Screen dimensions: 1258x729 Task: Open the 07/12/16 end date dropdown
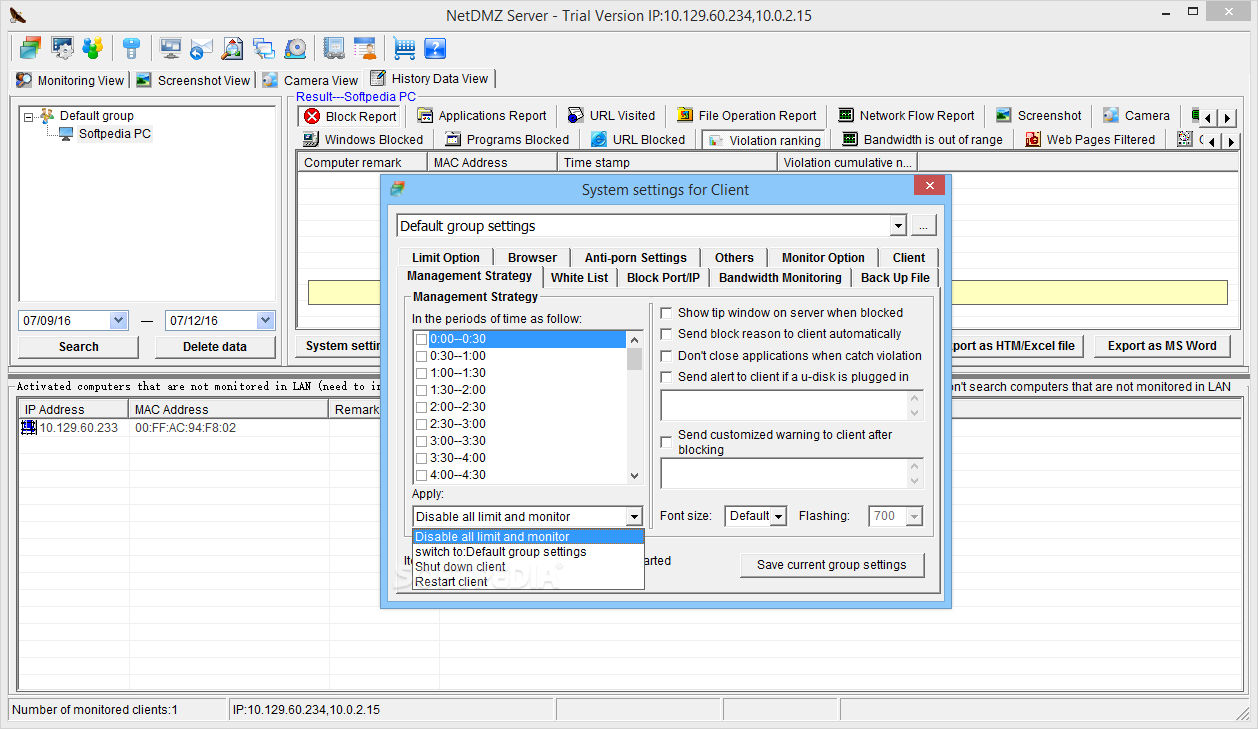point(265,320)
